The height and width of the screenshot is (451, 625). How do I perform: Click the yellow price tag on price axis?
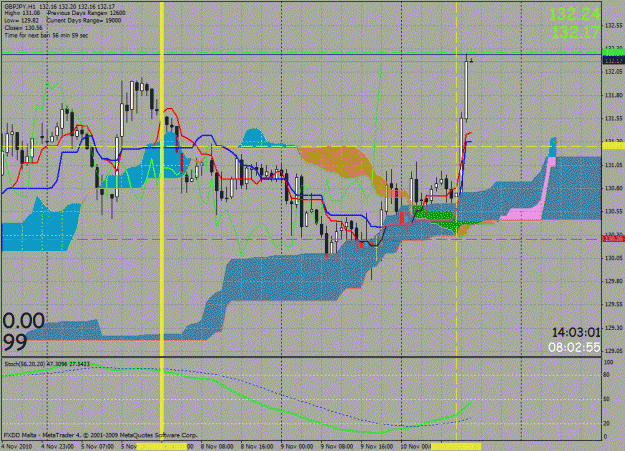(x=613, y=146)
